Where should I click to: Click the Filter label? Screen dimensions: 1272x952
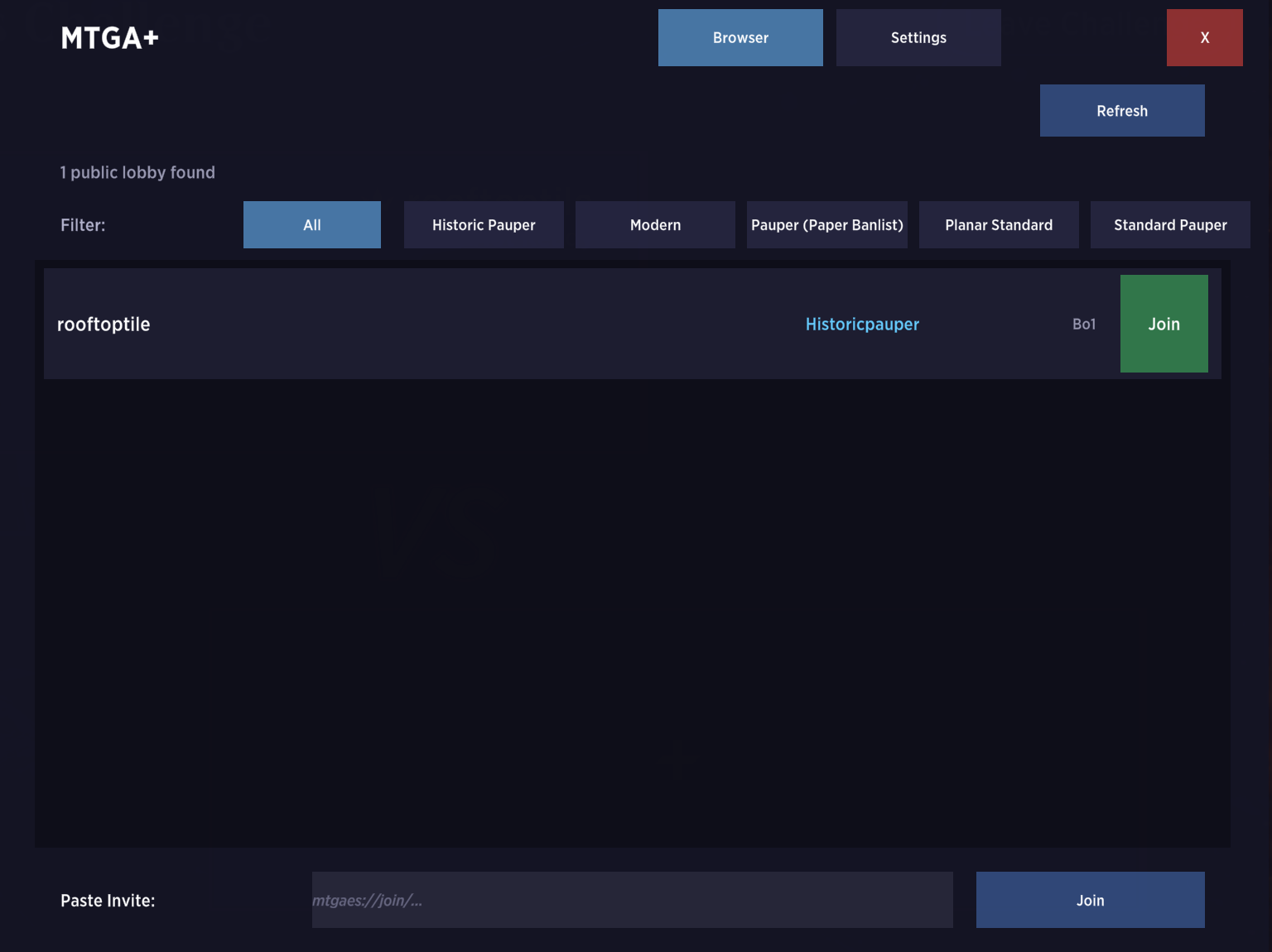coord(82,224)
